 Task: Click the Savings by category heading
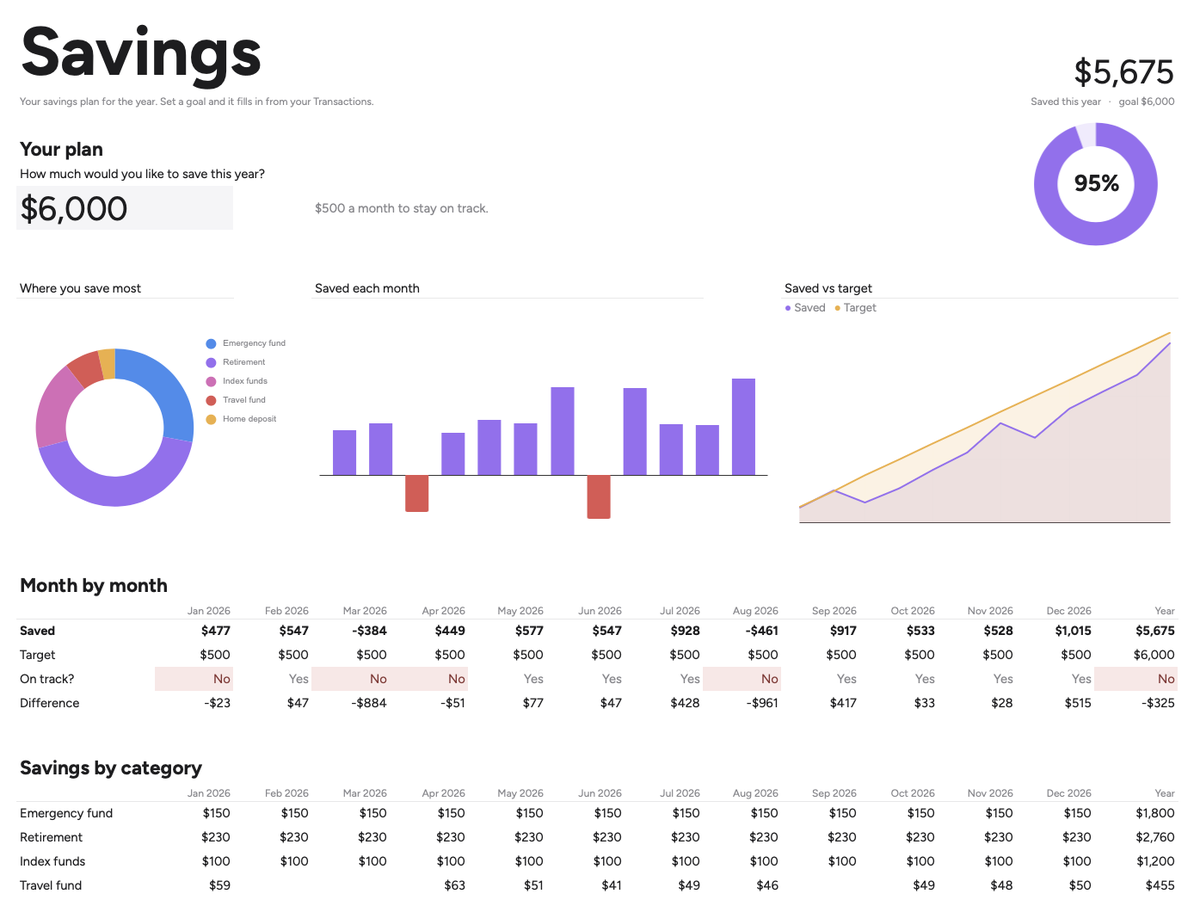coord(111,768)
